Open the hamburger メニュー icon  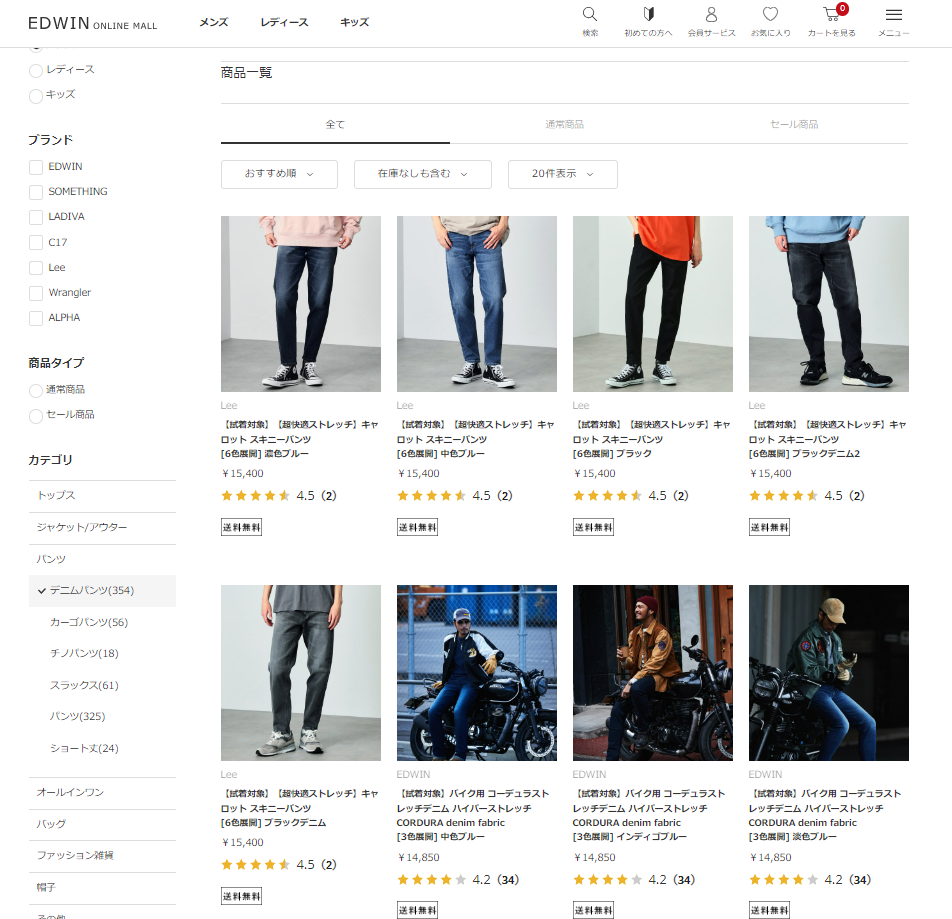pos(894,15)
